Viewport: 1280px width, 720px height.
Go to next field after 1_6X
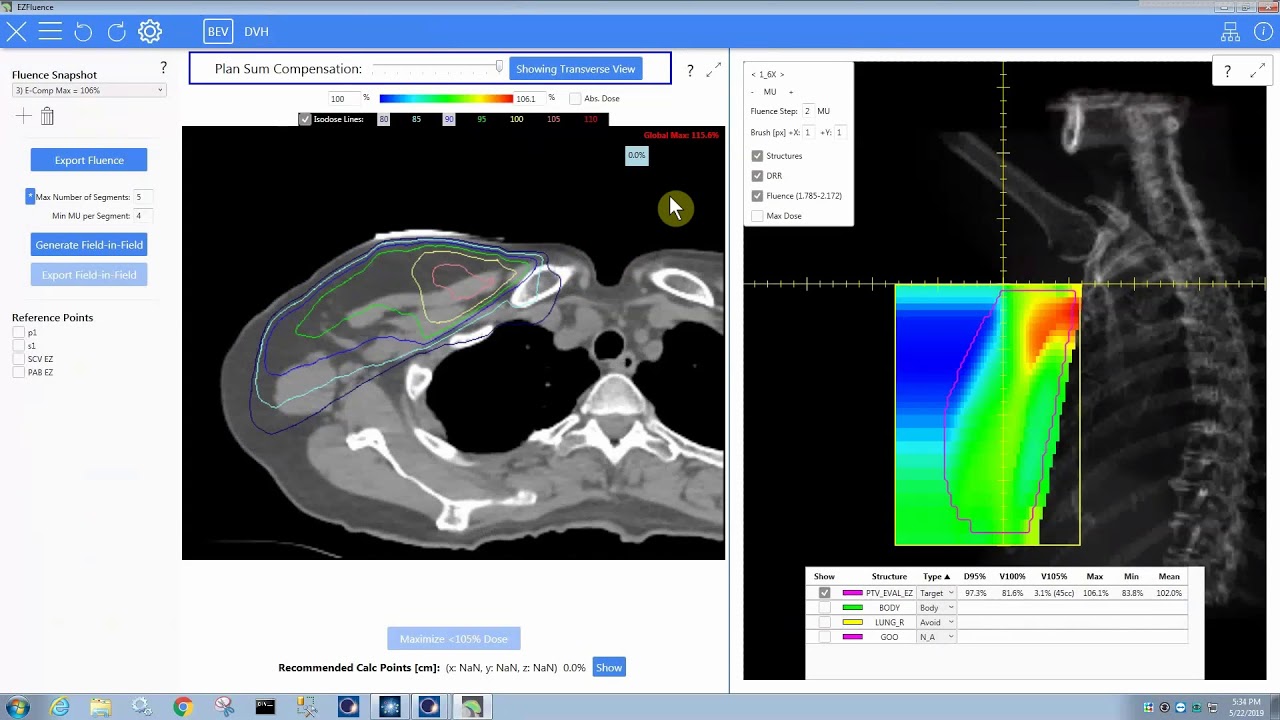click(782, 74)
